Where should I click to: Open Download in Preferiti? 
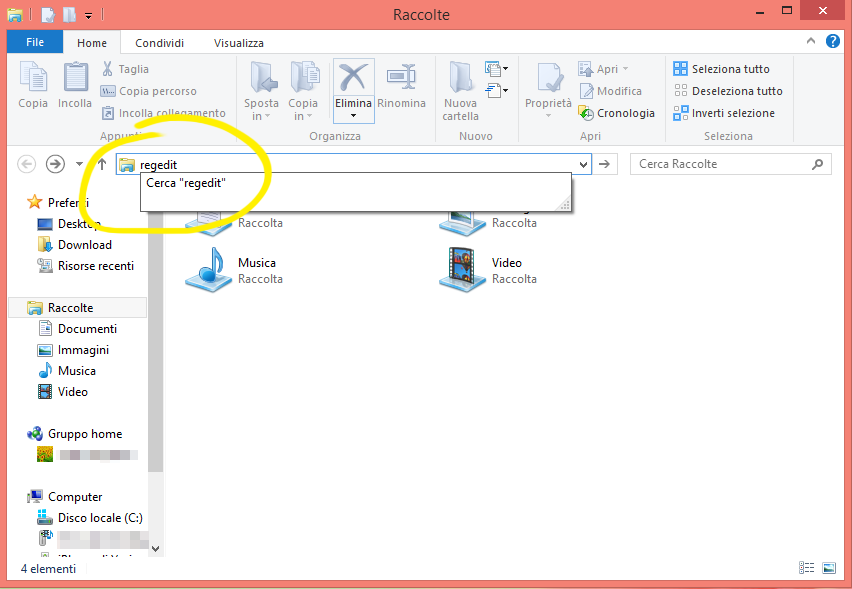[85, 245]
